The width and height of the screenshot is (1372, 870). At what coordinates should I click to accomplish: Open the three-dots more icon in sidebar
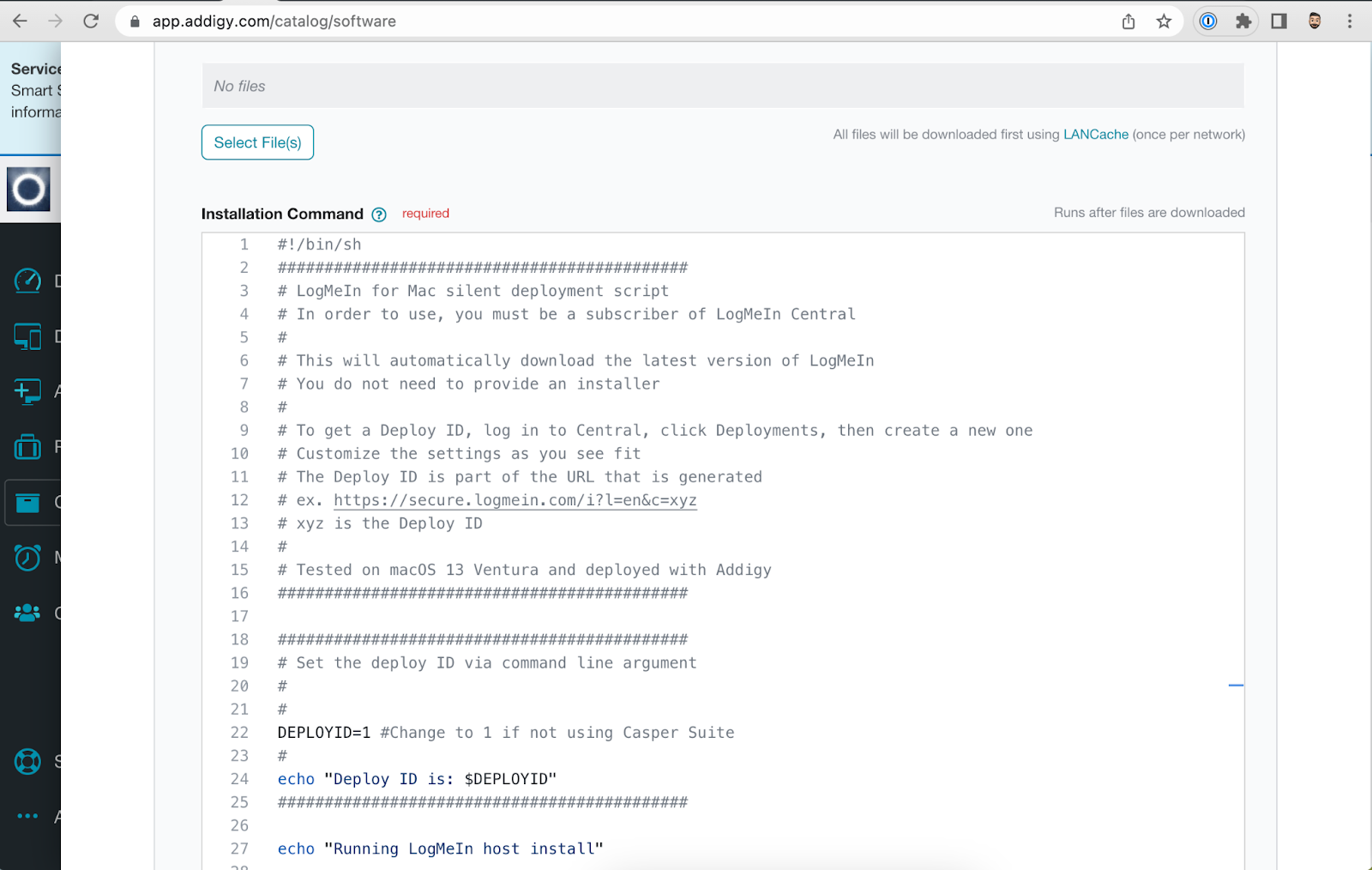27,816
